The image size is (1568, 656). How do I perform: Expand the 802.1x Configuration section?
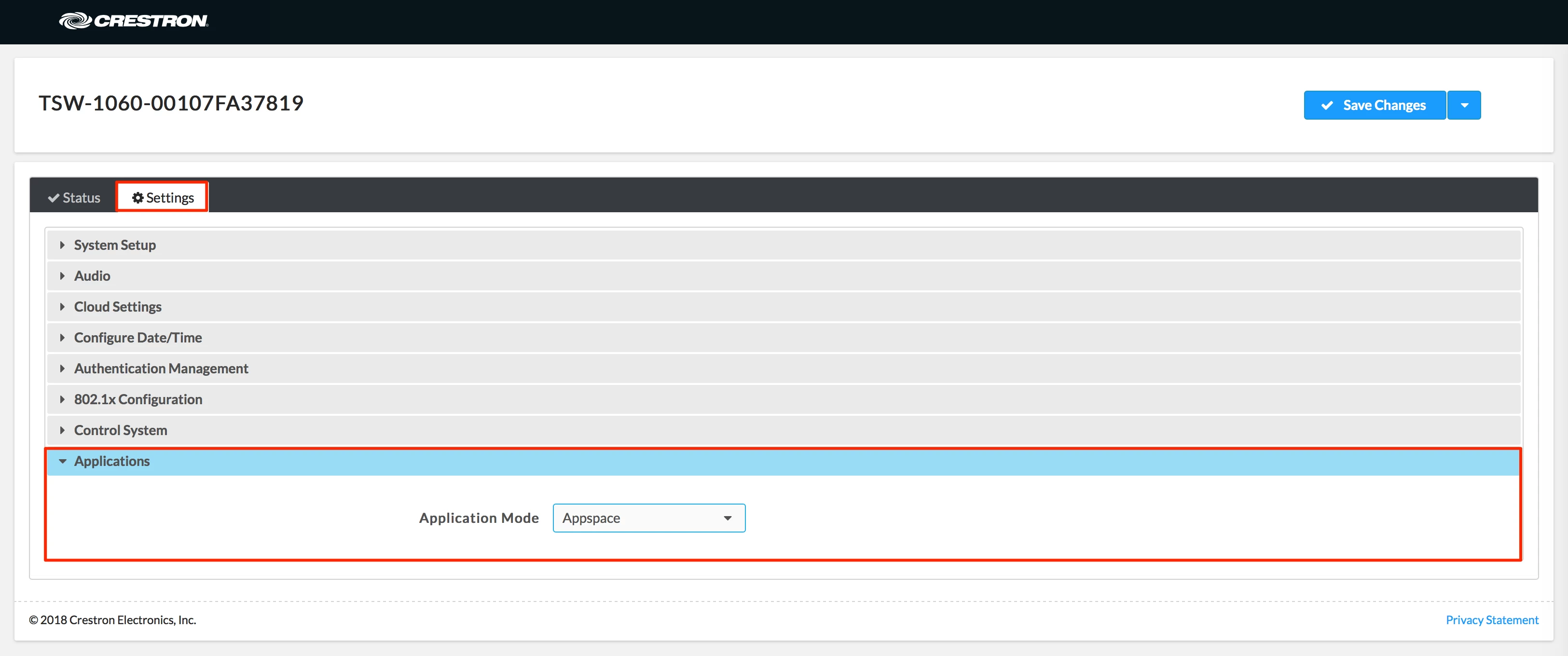point(138,400)
